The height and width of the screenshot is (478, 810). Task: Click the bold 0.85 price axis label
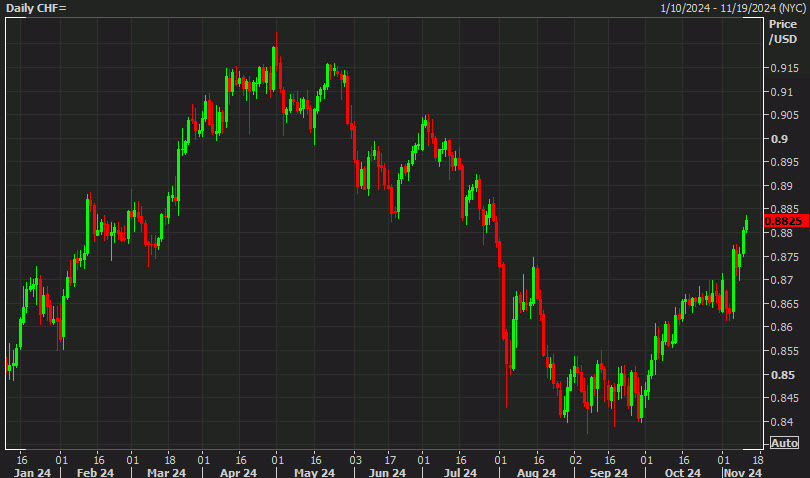pyautogui.click(x=782, y=375)
